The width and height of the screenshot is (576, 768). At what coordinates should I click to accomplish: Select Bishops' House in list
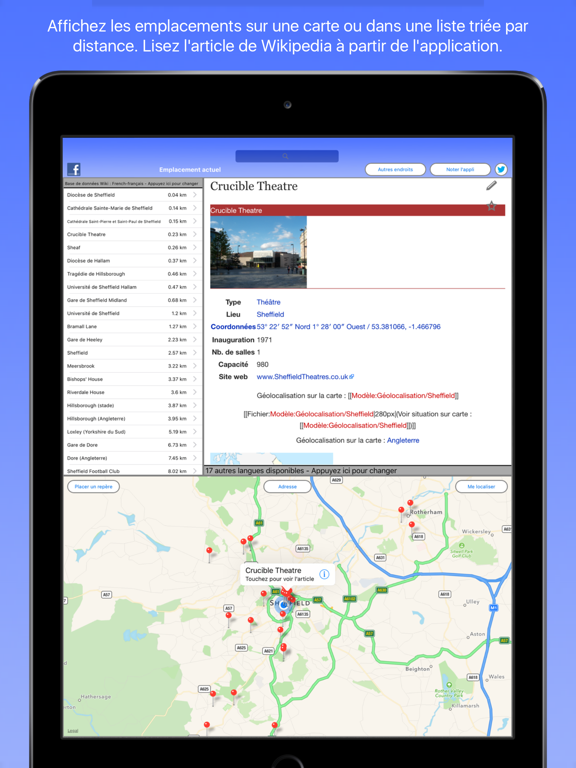133,379
